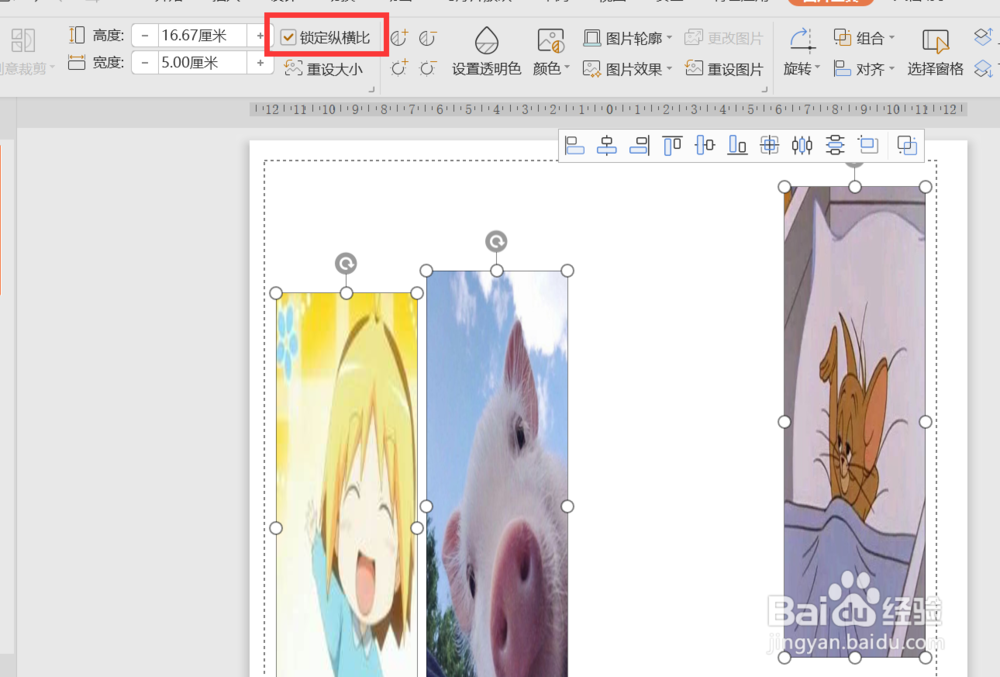Click the equal size icon in floating toolbar
Viewport: 1000px width, 677px height.
tap(868, 145)
